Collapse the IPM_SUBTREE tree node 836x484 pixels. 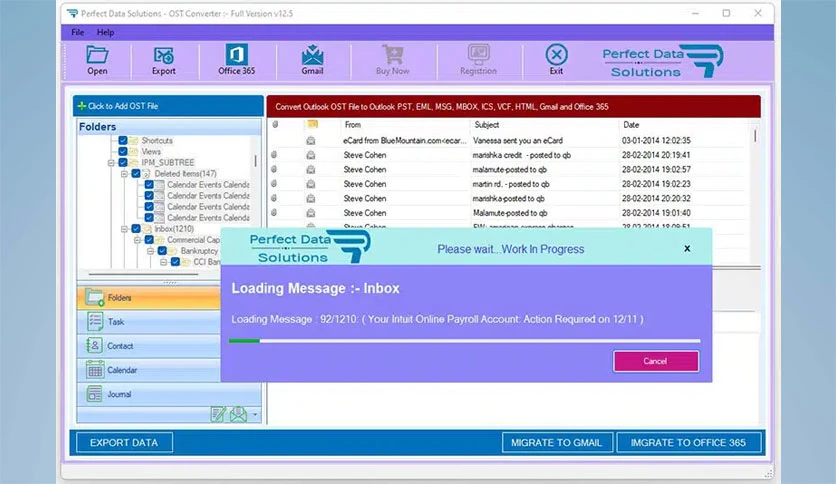point(111,163)
